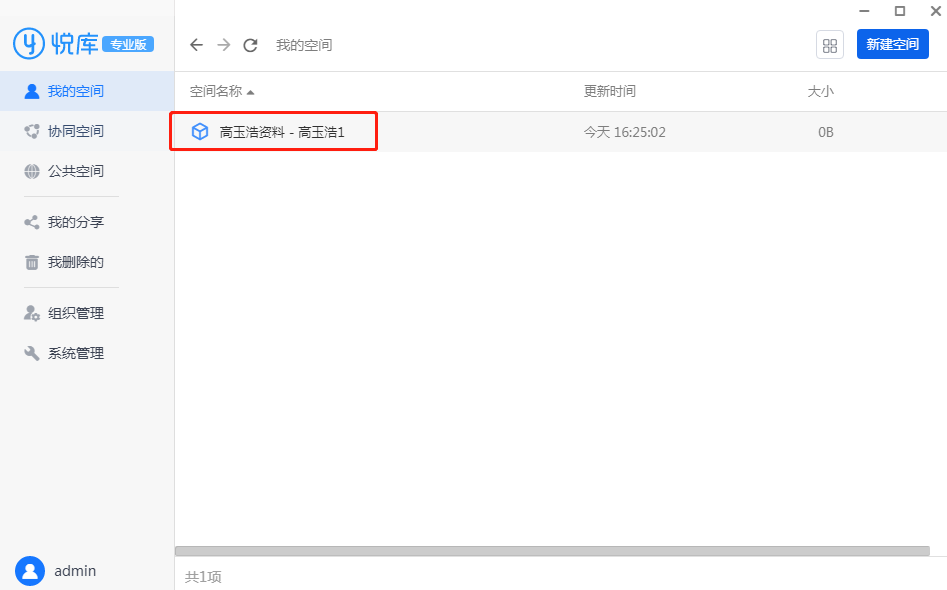
Task: Click the cube icon of 高玉浩资料 space
Action: click(x=200, y=132)
